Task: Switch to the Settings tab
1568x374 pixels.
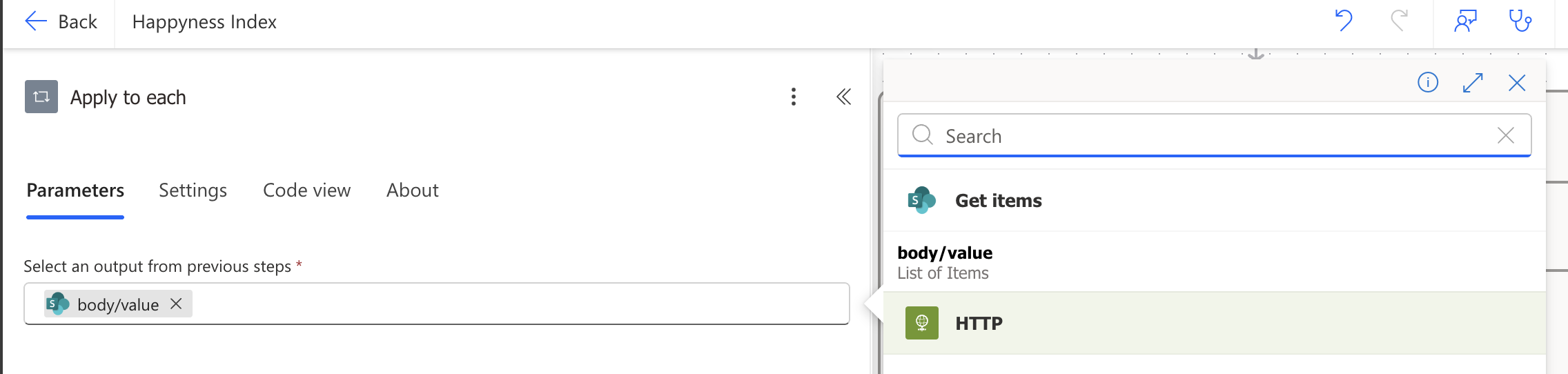Action: click(x=193, y=190)
